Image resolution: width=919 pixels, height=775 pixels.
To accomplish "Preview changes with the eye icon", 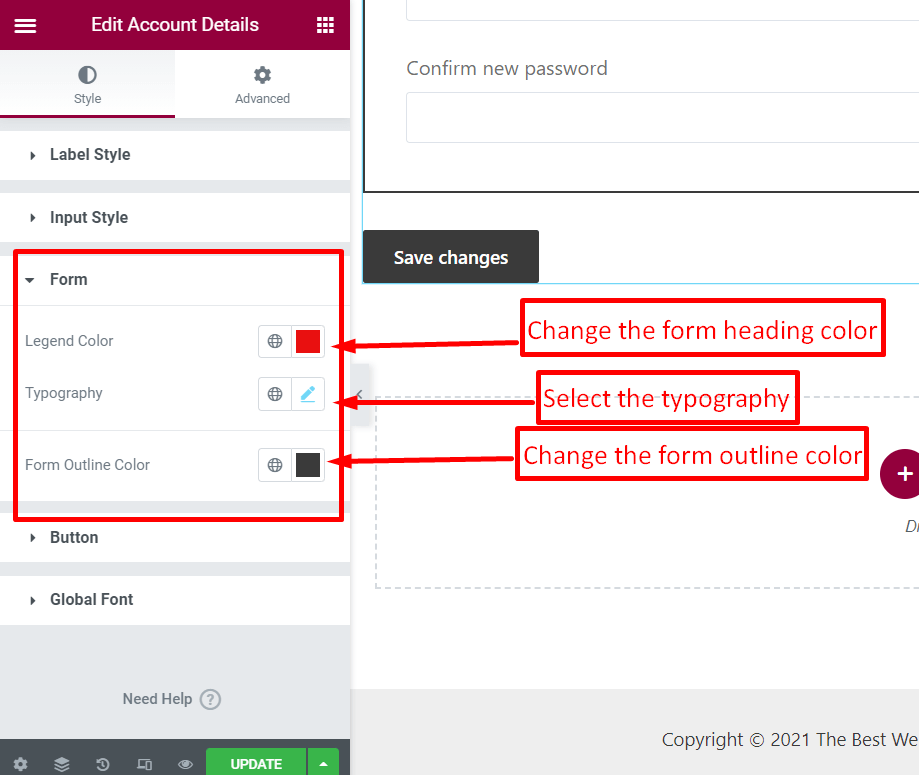I will point(185,763).
